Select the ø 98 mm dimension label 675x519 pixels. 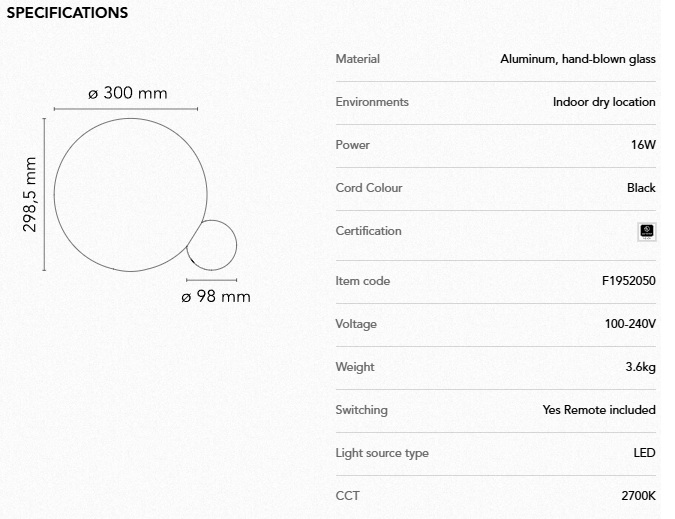pyautogui.click(x=216, y=297)
